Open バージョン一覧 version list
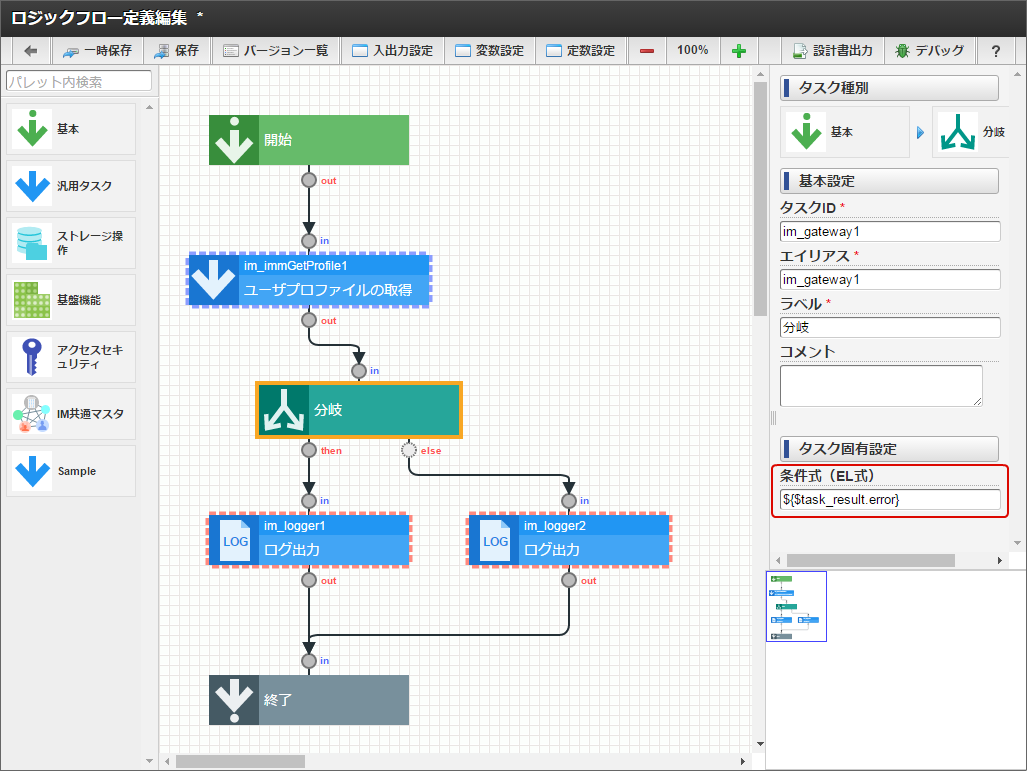This screenshot has width=1027, height=771. (276, 50)
